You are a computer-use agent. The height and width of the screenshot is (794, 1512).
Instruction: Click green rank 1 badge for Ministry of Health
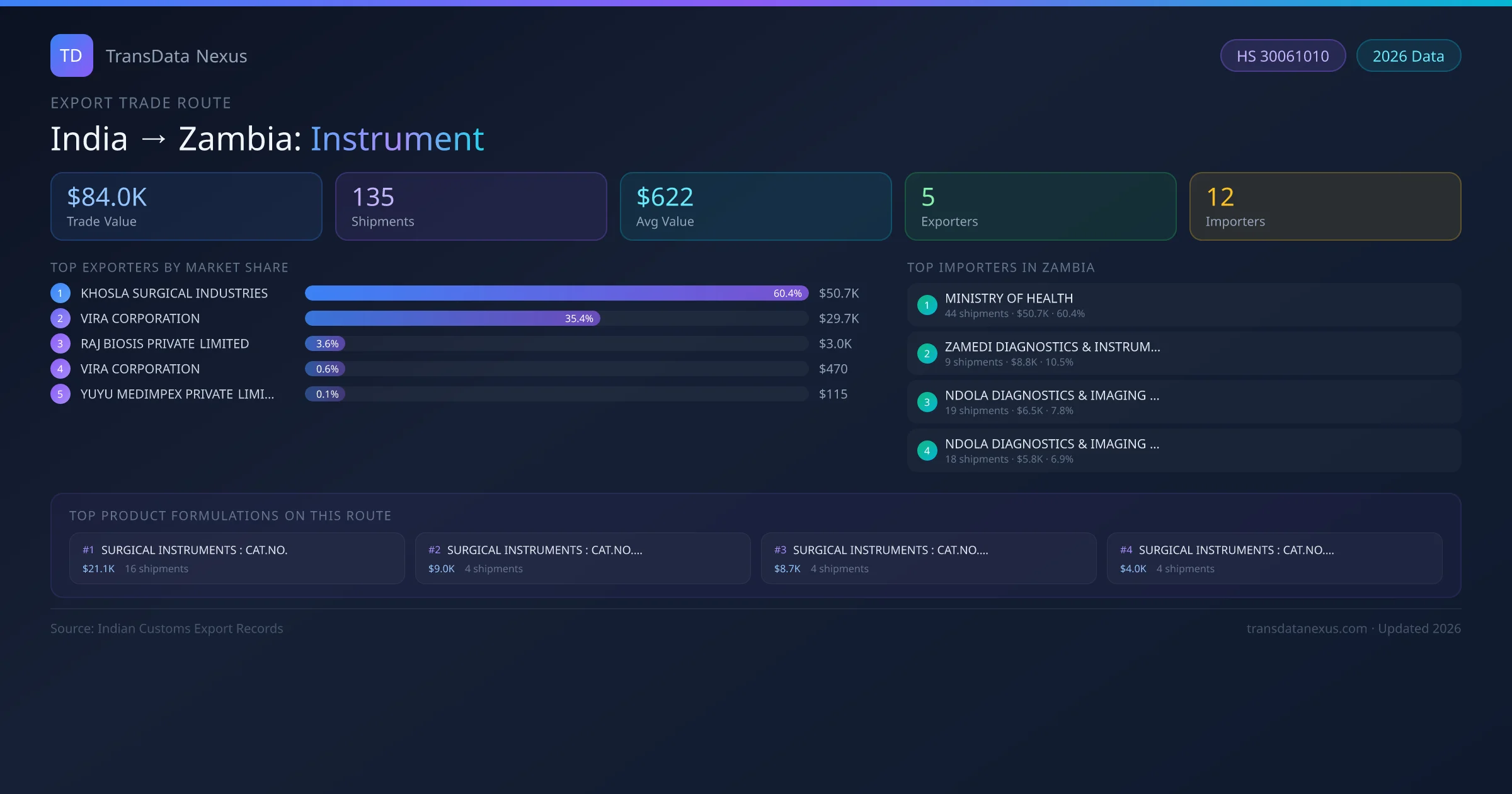pyautogui.click(x=927, y=305)
